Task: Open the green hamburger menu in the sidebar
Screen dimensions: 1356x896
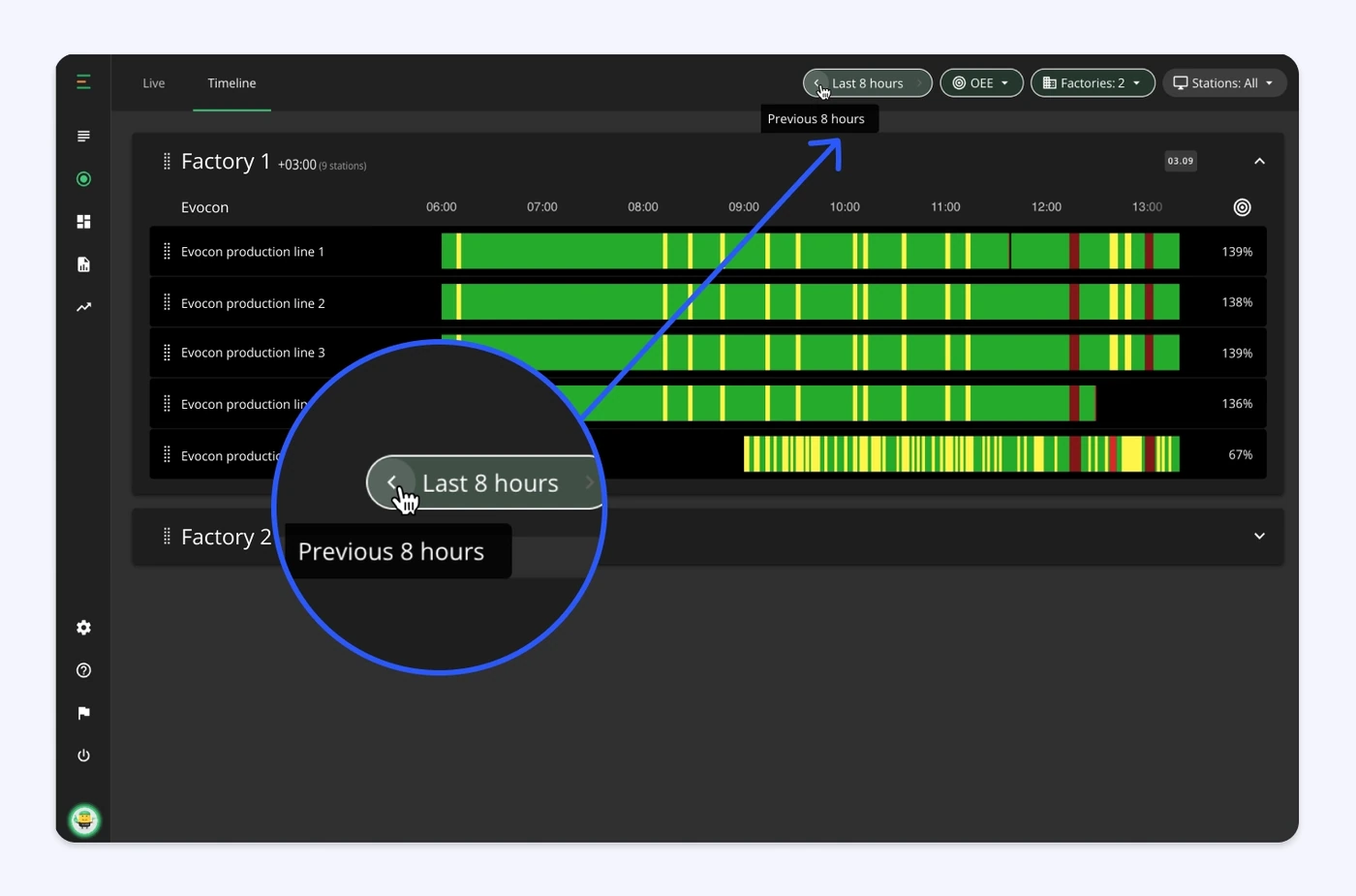Action: click(83, 82)
